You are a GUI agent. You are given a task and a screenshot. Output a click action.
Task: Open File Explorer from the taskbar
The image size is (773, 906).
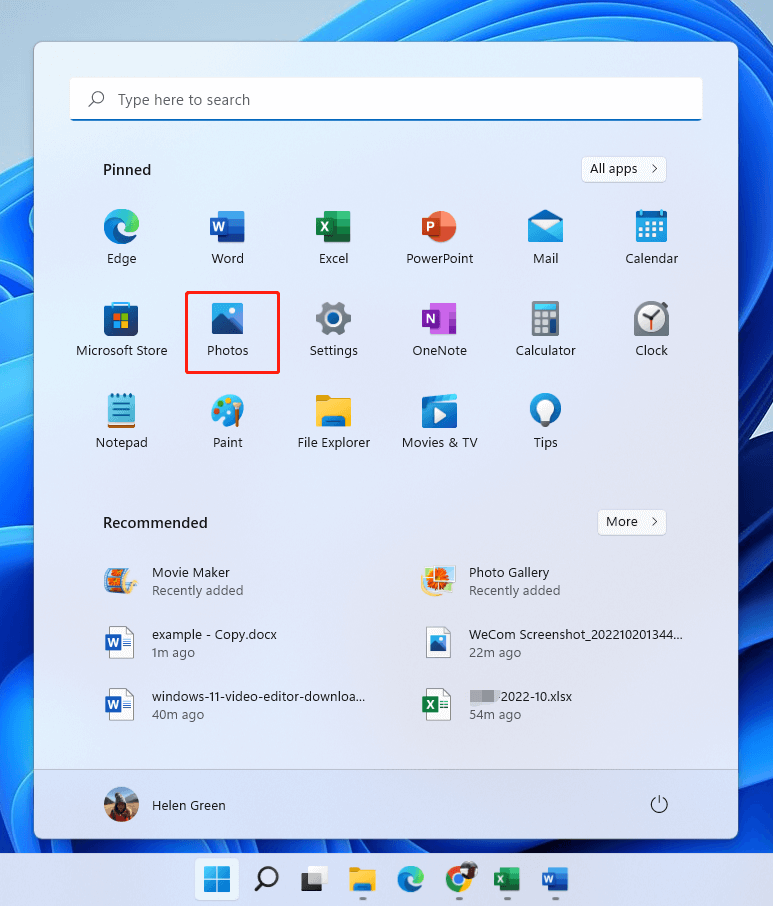[x=362, y=879]
